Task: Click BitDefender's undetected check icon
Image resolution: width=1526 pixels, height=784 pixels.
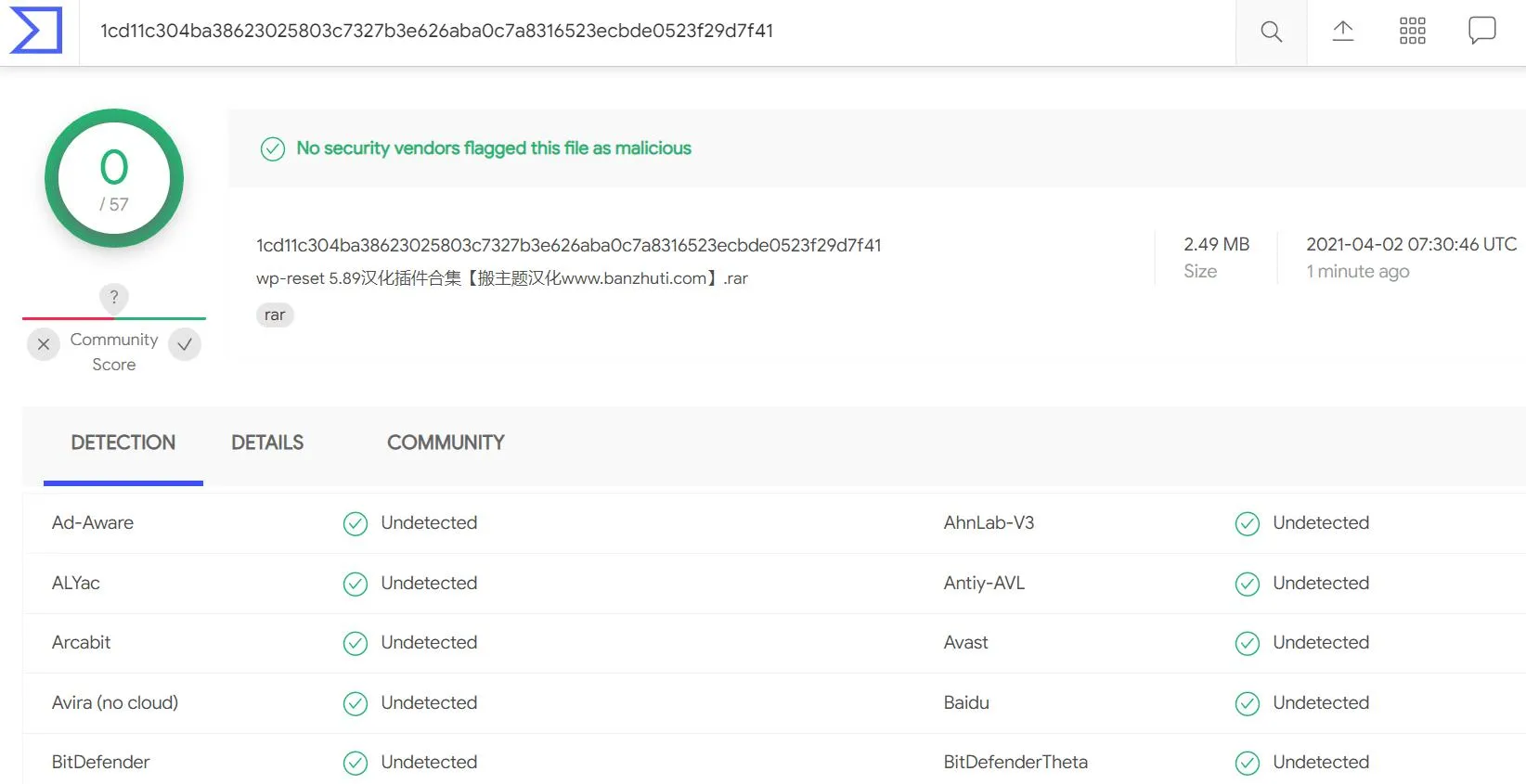Action: 356,764
